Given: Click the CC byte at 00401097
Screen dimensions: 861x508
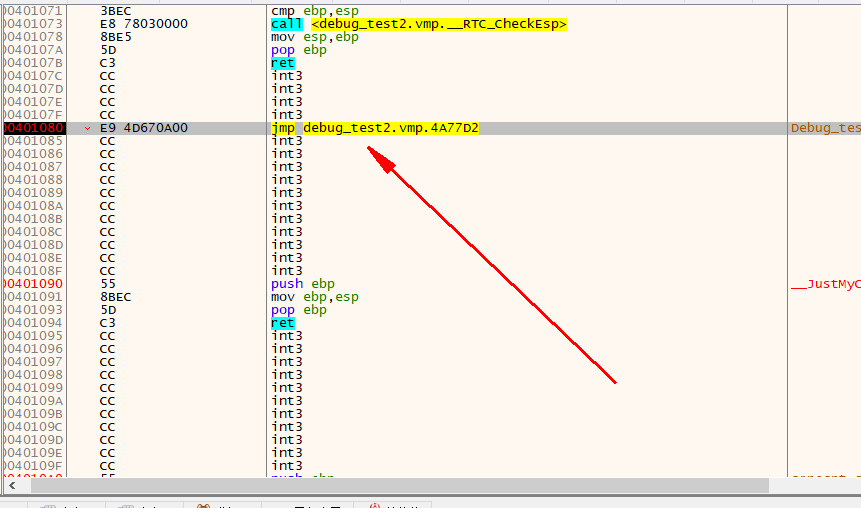Looking at the screenshot, I should point(108,362).
